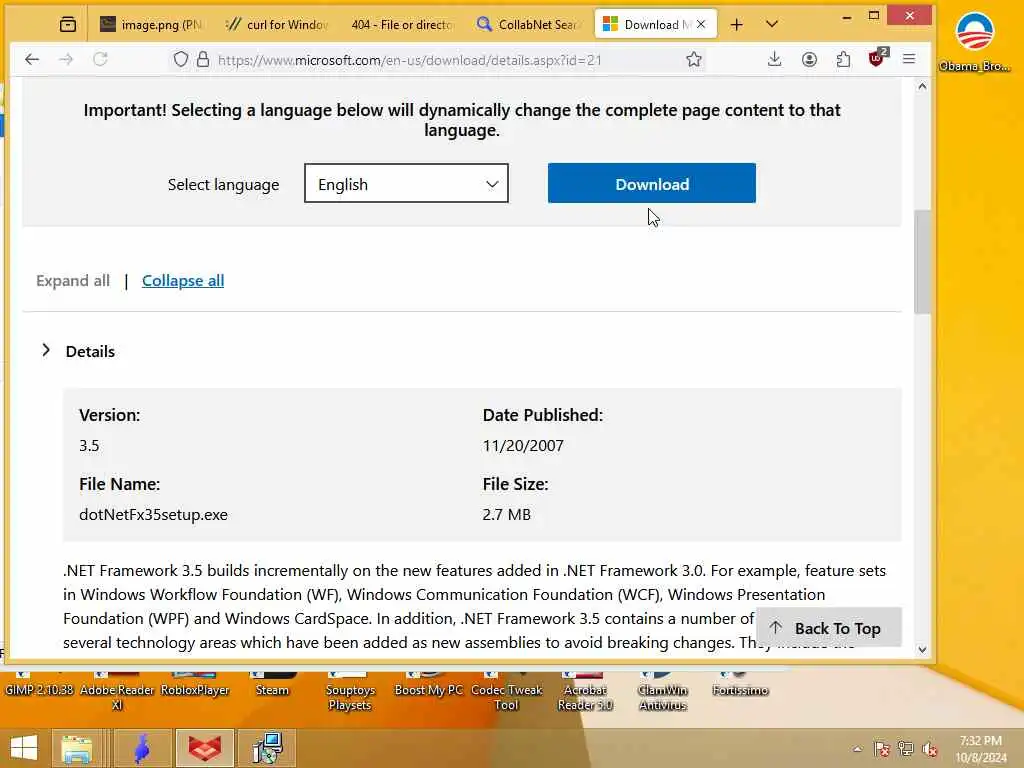The height and width of the screenshot is (768, 1024).
Task: Select the GIMP 2.10.38 desktop shortcut
Action: tap(39, 684)
